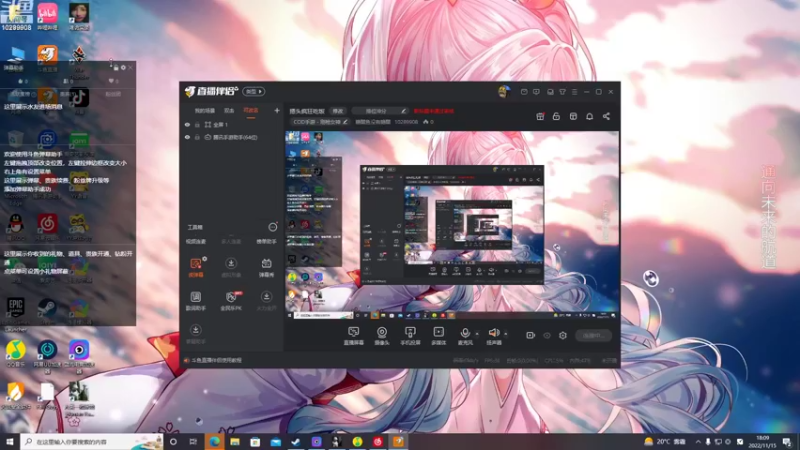Open File Explorer from taskbar
Screen dimensions: 800x450
click(x=235, y=441)
